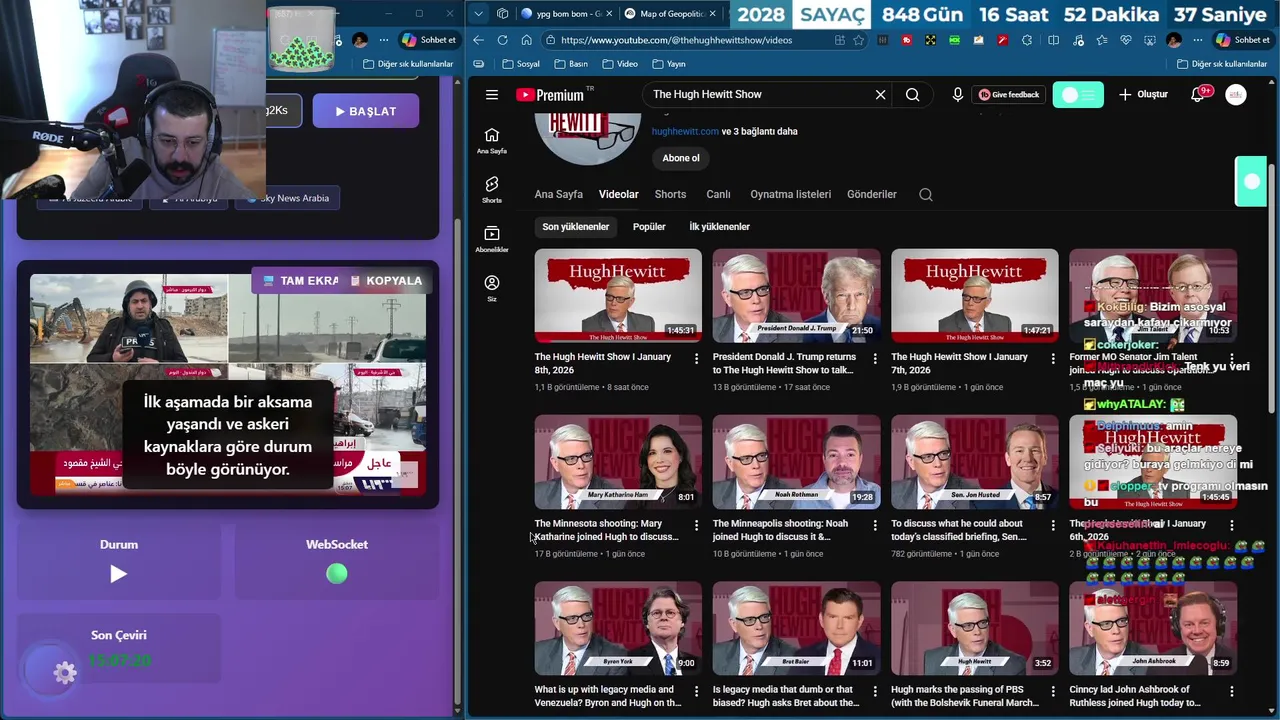Open options for January 8th show video
Viewport: 1280px width, 720px height.
697,358
